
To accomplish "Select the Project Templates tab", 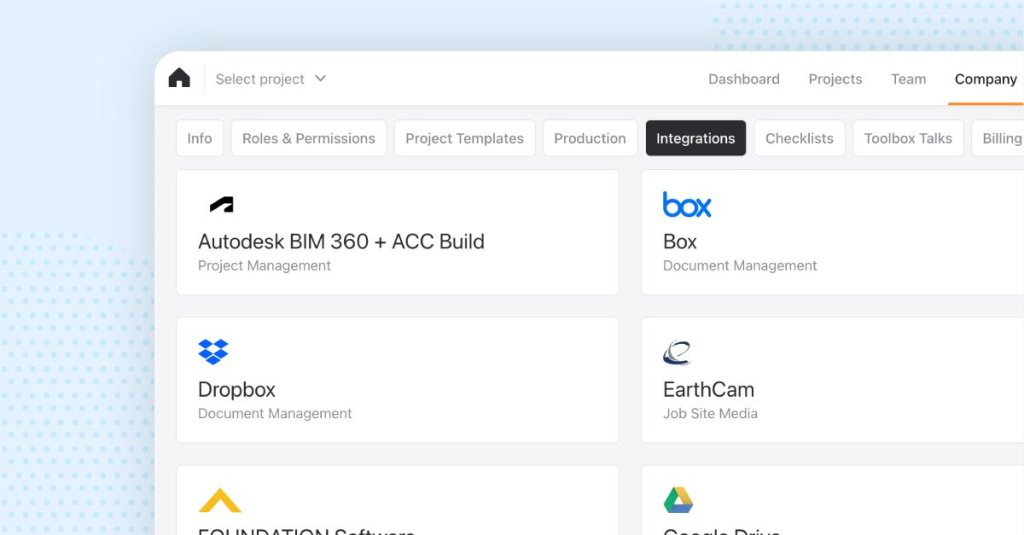I will tap(464, 138).
